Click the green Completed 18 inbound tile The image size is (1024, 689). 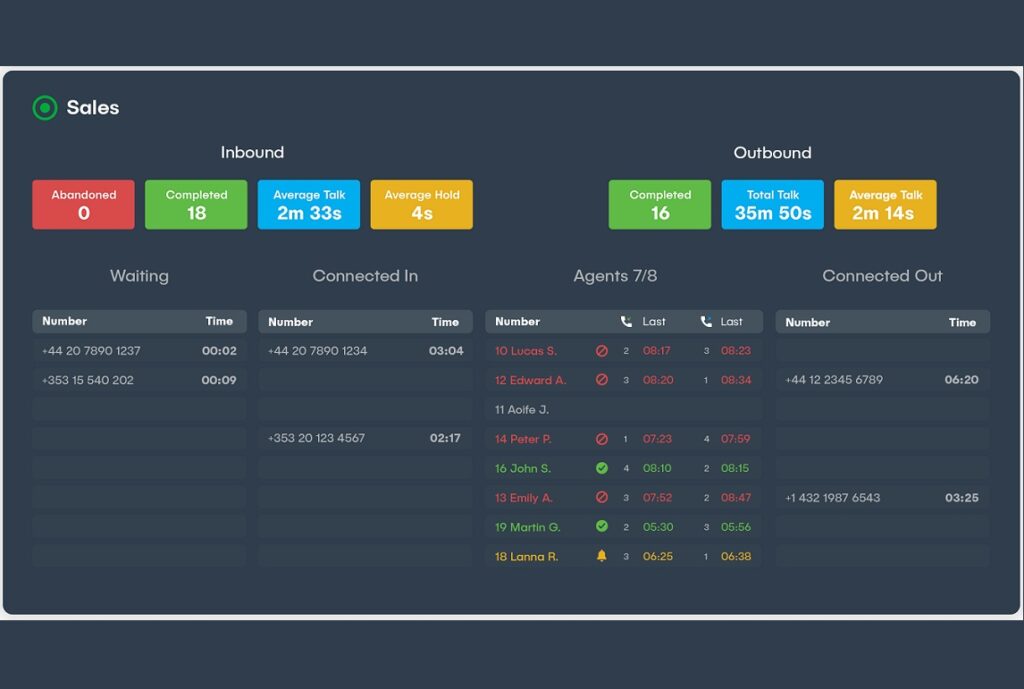click(x=196, y=204)
